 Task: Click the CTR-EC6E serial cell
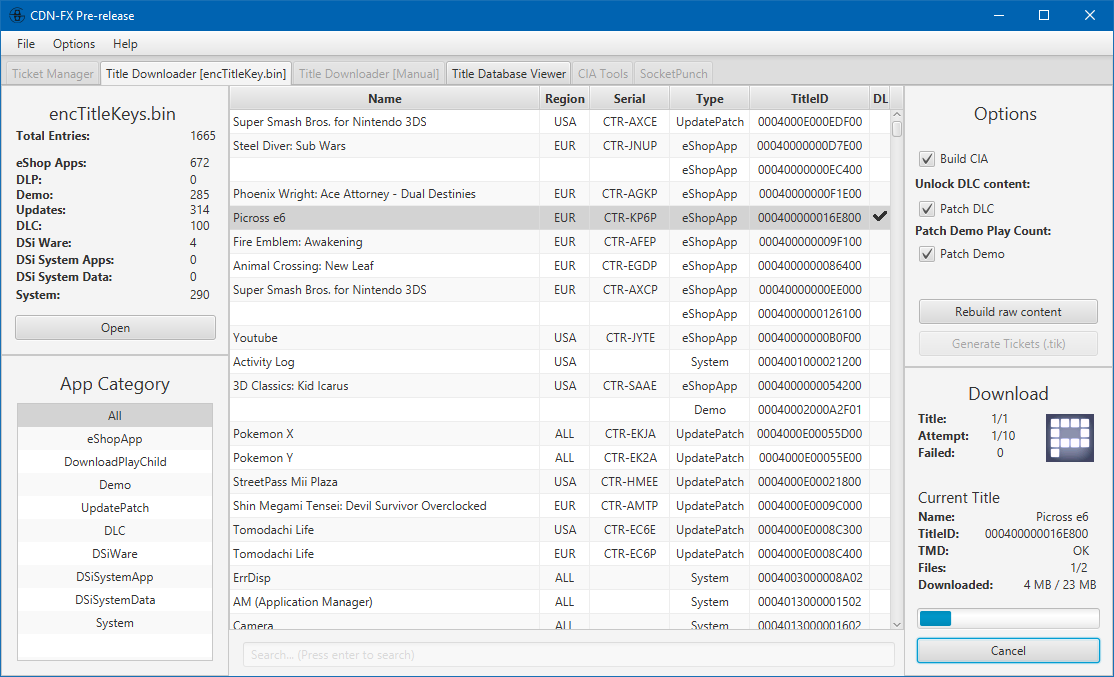click(x=629, y=529)
